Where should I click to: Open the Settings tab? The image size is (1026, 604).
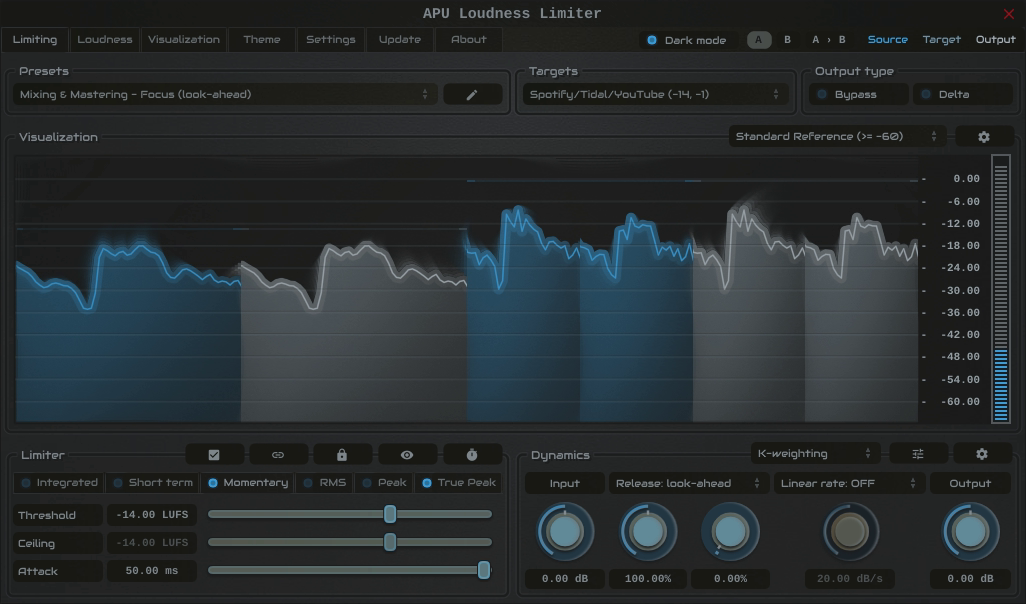pos(331,39)
